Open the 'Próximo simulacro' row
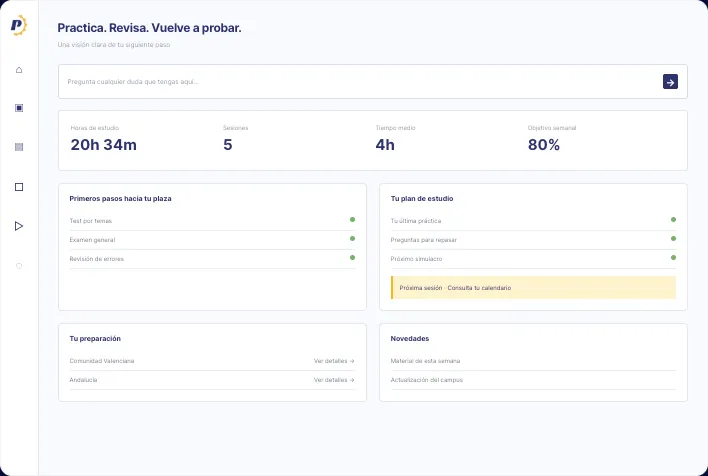Image resolution: width=708 pixels, height=476 pixels. tap(533, 259)
